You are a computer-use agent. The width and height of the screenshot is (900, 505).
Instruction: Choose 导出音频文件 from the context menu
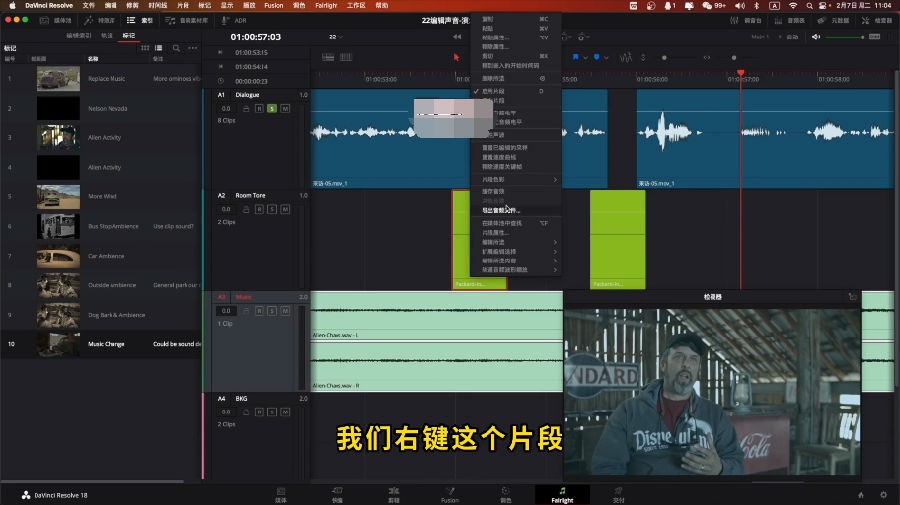(x=515, y=210)
